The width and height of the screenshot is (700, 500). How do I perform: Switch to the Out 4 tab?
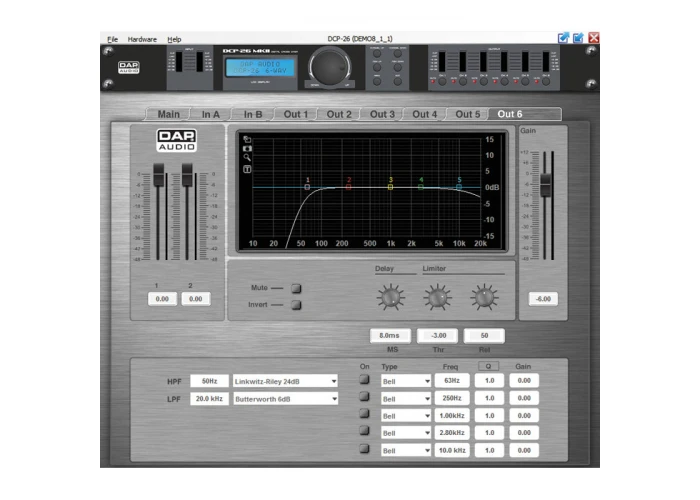click(x=425, y=114)
